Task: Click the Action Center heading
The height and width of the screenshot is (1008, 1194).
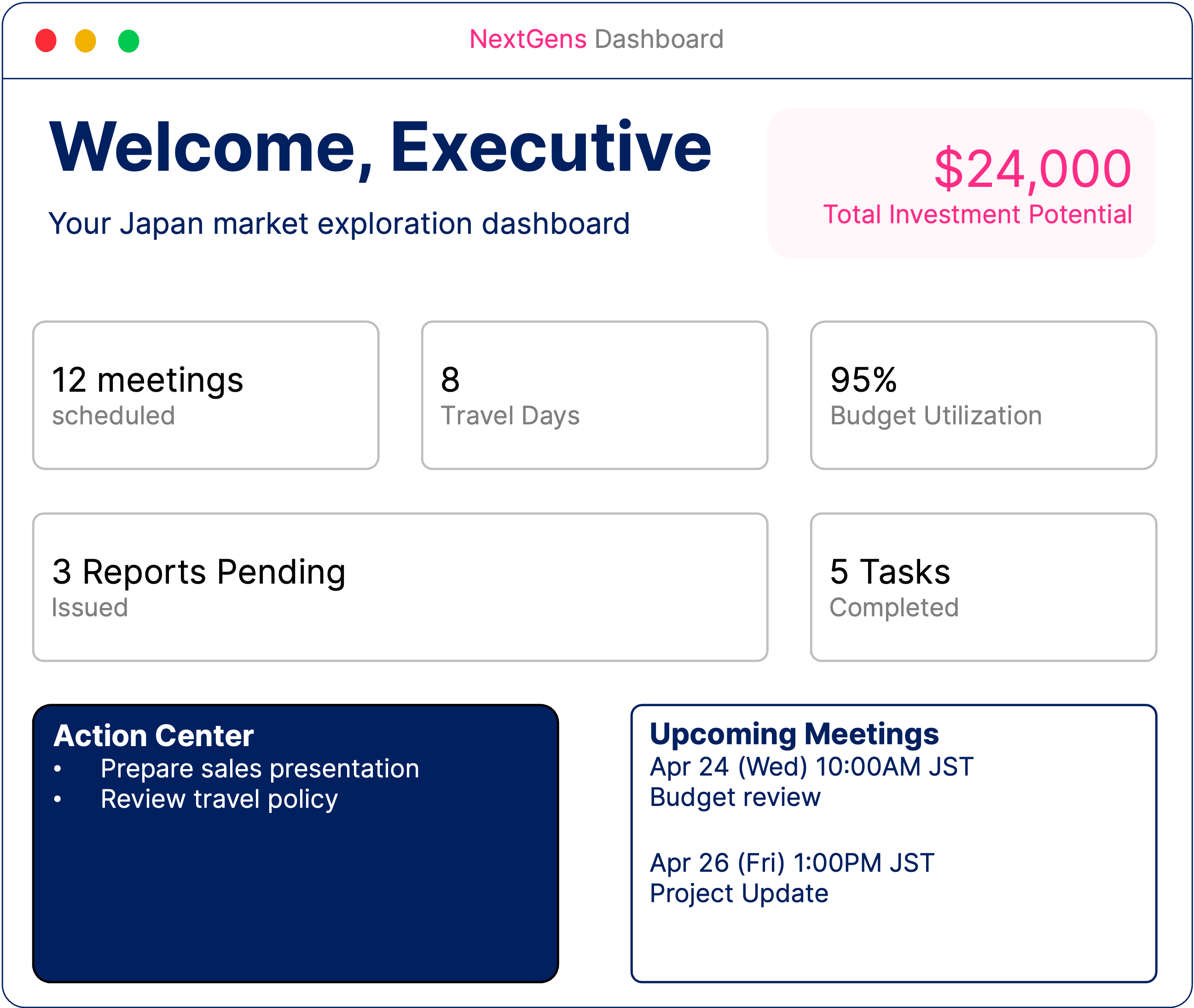Action: click(x=154, y=736)
